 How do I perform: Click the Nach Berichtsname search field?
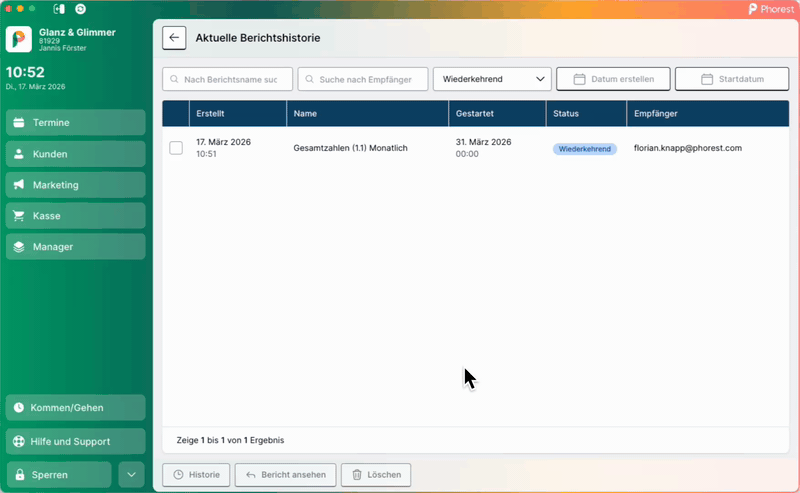pyautogui.click(x=228, y=79)
